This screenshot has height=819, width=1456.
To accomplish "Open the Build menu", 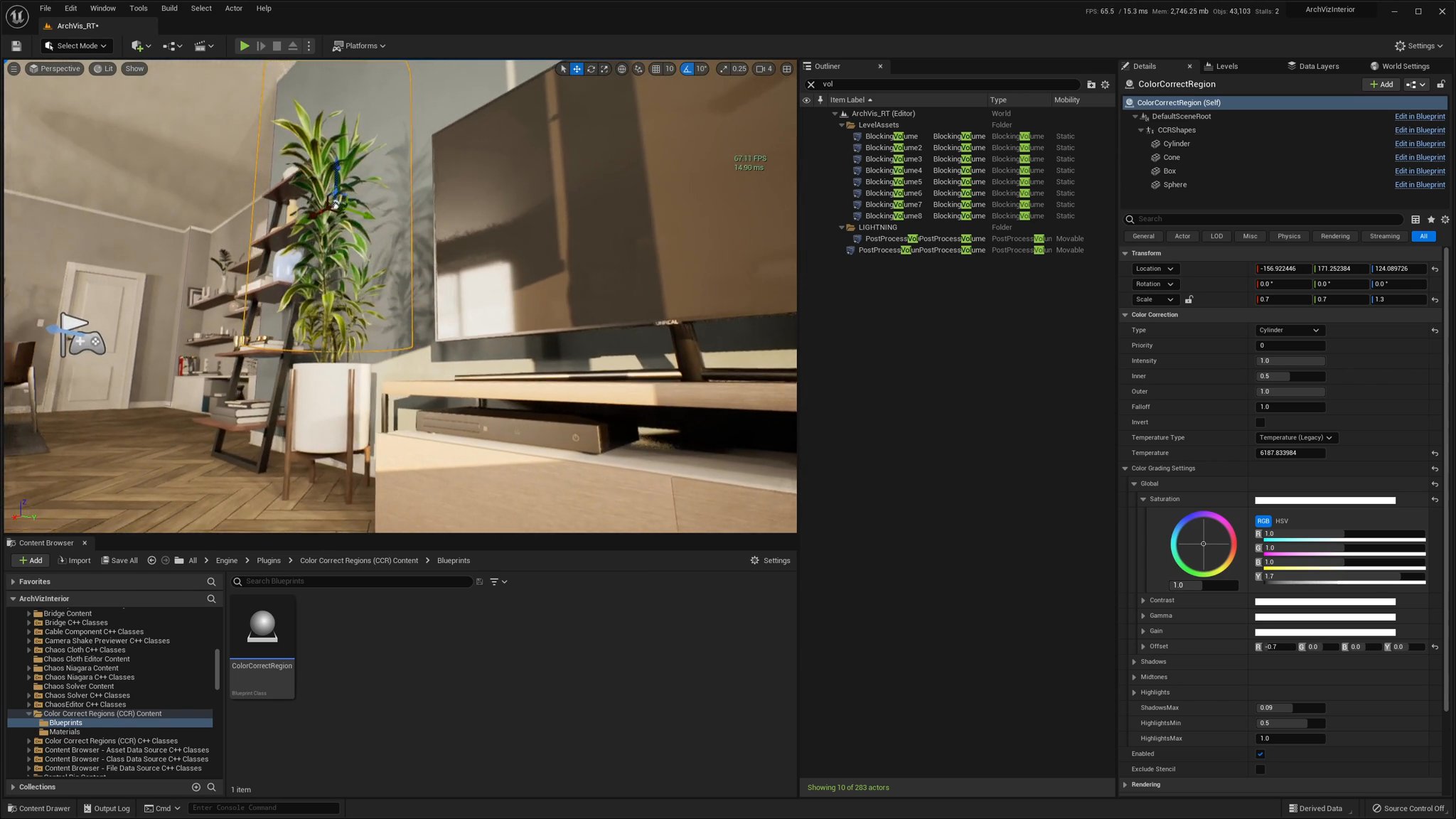I will click(x=169, y=9).
